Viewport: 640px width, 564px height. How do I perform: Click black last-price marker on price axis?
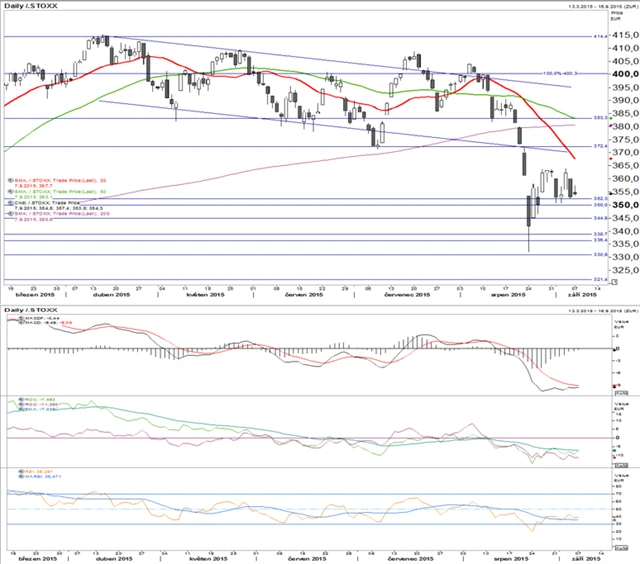pos(611,193)
